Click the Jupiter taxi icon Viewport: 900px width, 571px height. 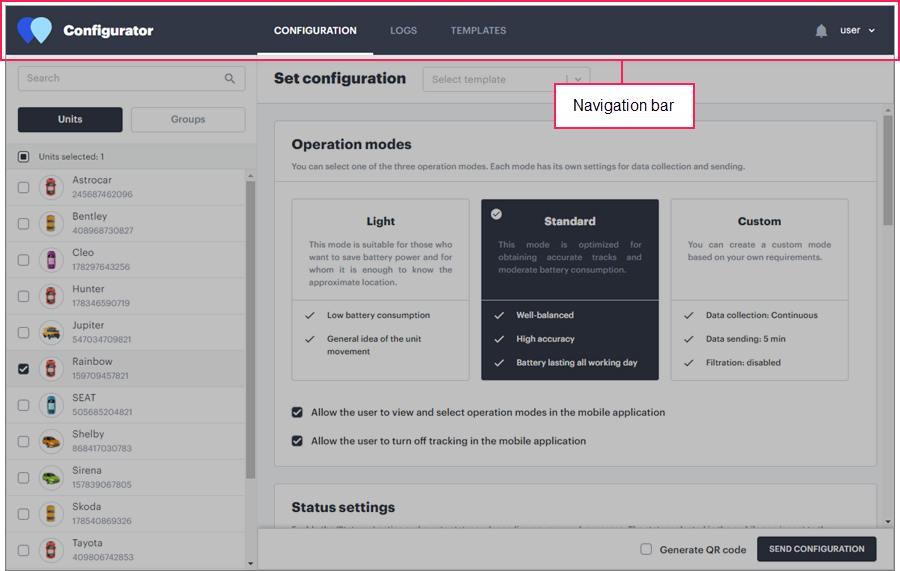[x=51, y=332]
